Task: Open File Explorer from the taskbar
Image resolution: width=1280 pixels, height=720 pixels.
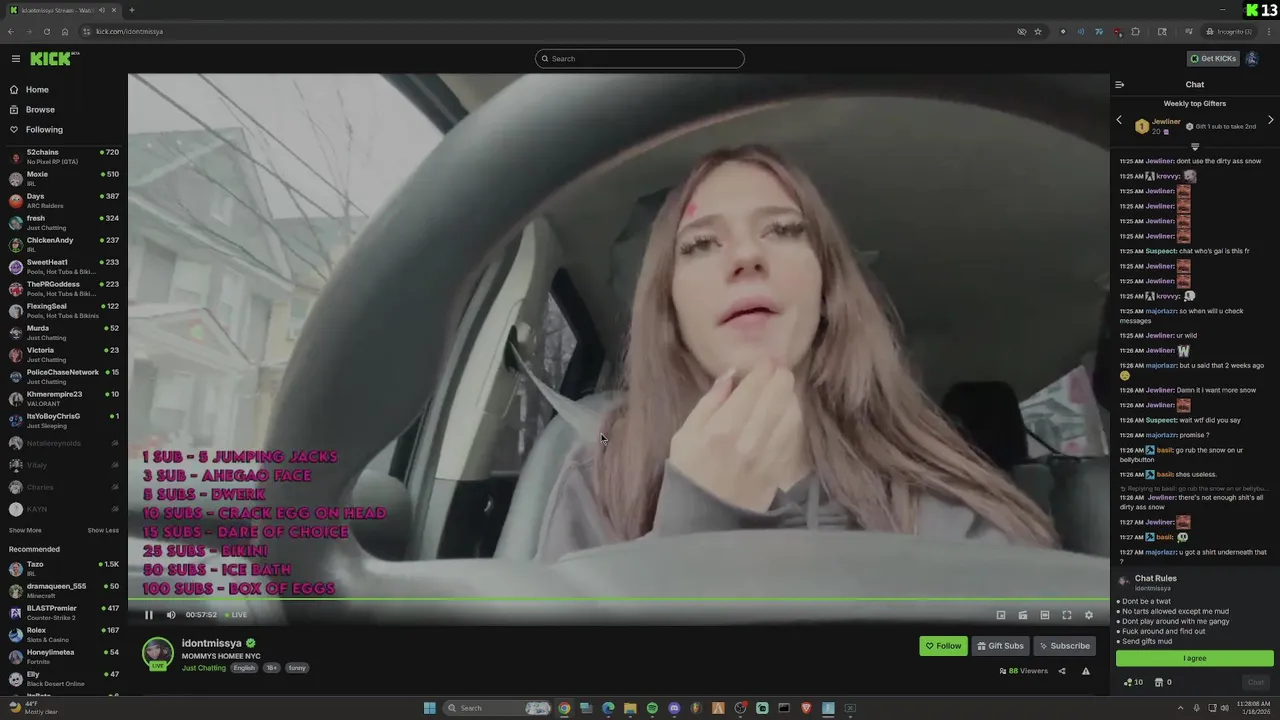Action: tap(630, 708)
